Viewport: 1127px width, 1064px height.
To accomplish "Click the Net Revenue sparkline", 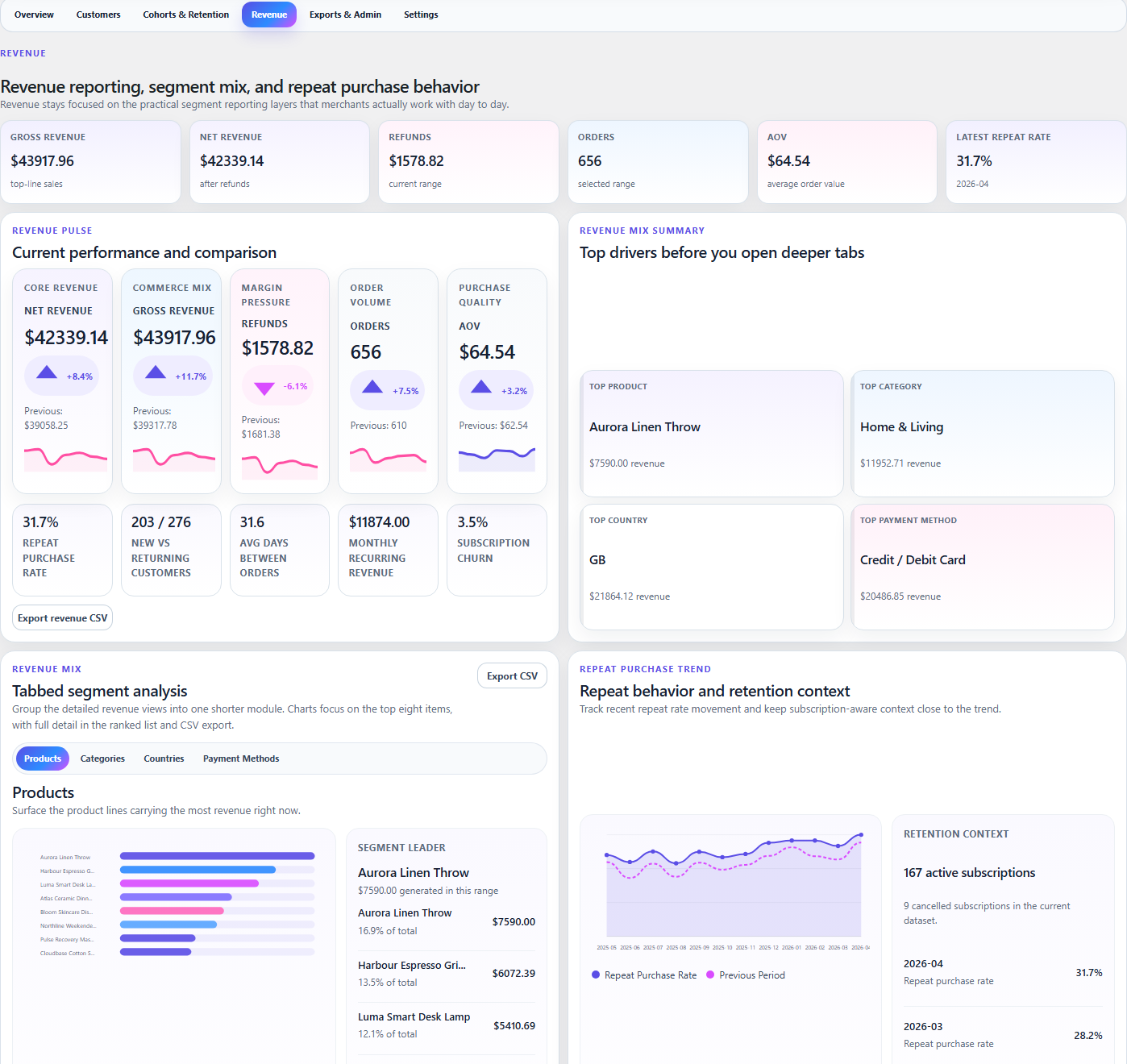I will tap(66, 458).
